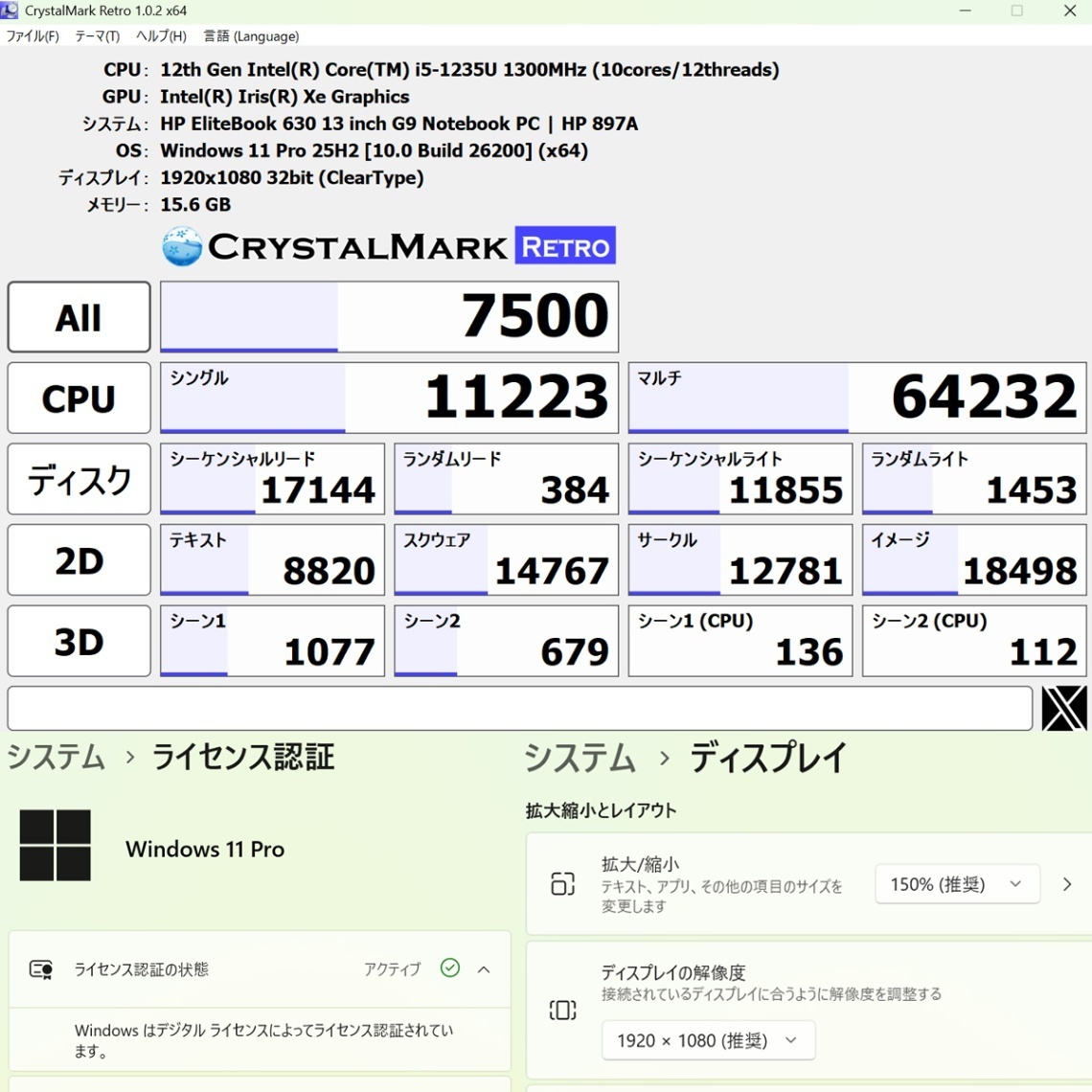Click the シーン1 3D score 1077

pyautogui.click(x=272, y=641)
